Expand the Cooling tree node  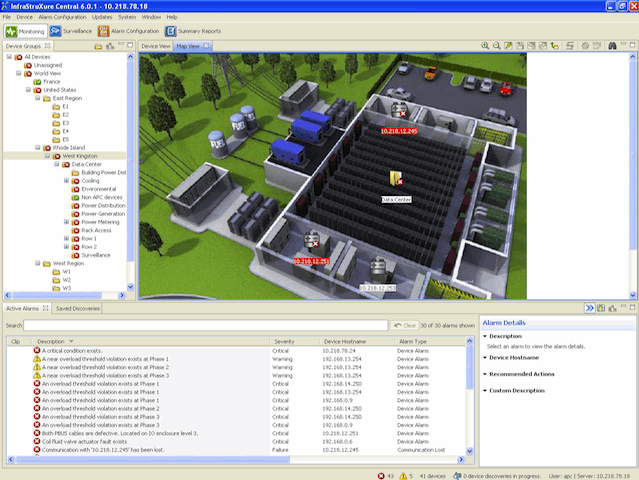pyautogui.click(x=66, y=181)
